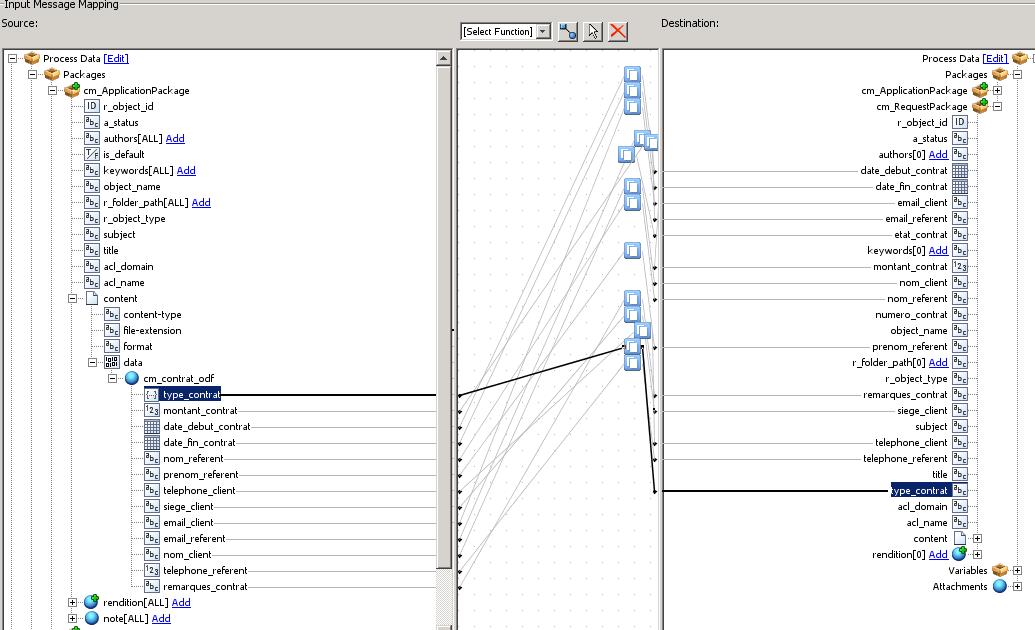
Task: Collapse the source content node
Action: click(x=73, y=298)
